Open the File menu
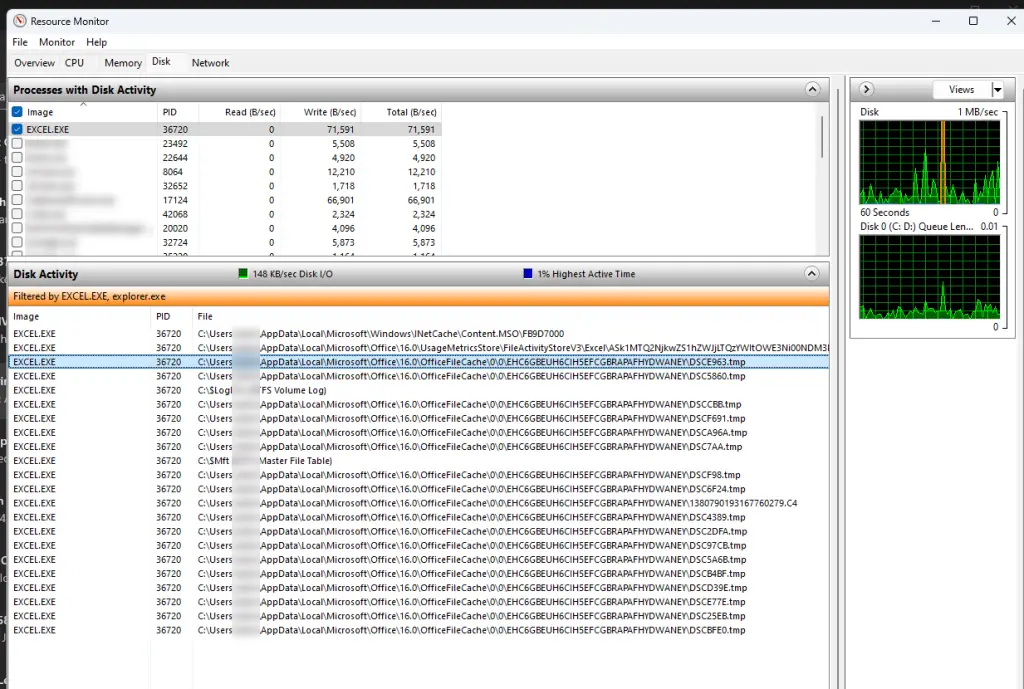The image size is (1024, 689). coord(20,42)
